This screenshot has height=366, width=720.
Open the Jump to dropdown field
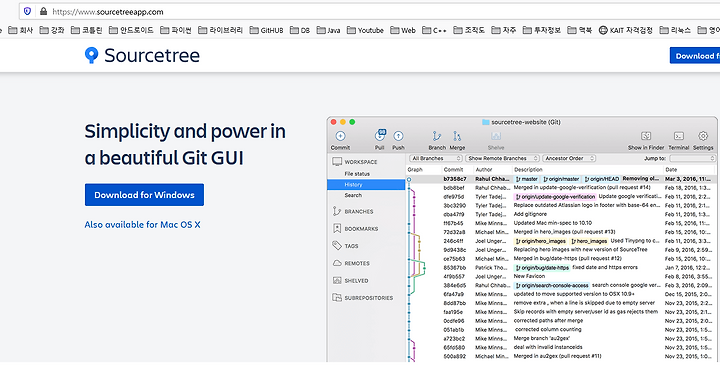[x=692, y=158]
